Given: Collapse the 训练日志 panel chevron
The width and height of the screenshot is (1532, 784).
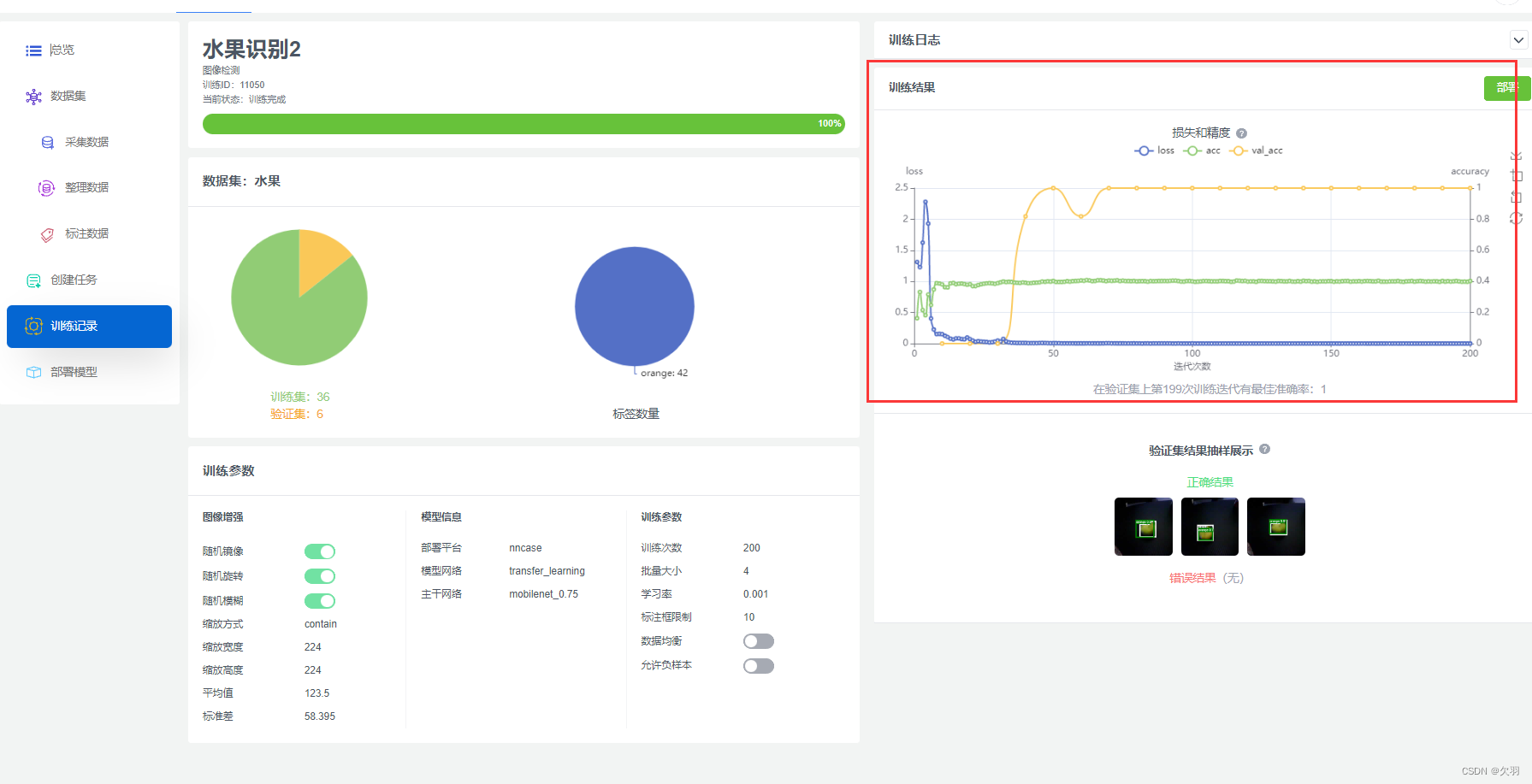Looking at the screenshot, I should pos(1518,40).
